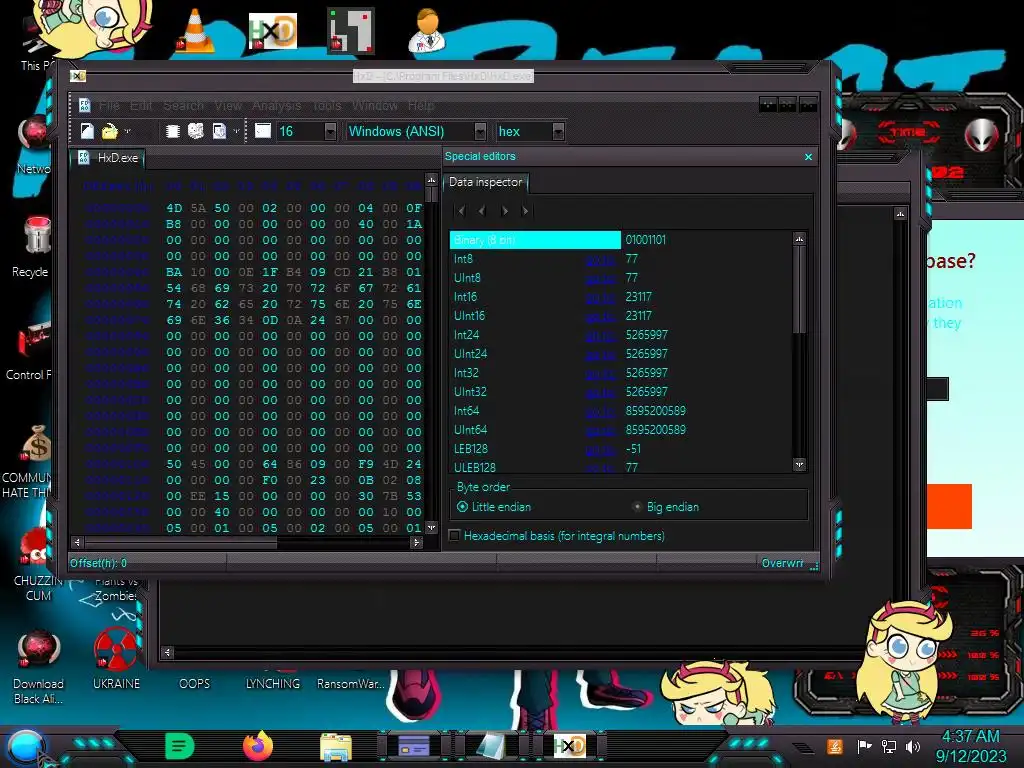This screenshot has height=768, width=1024.
Task: Select Little endian byte order
Action: [494, 507]
